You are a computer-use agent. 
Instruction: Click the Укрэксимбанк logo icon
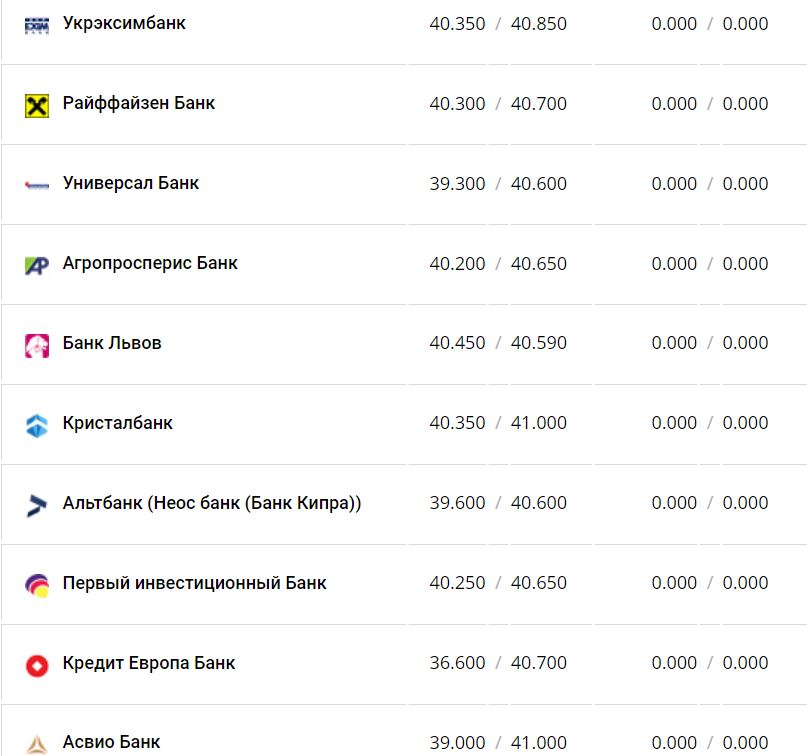36,24
